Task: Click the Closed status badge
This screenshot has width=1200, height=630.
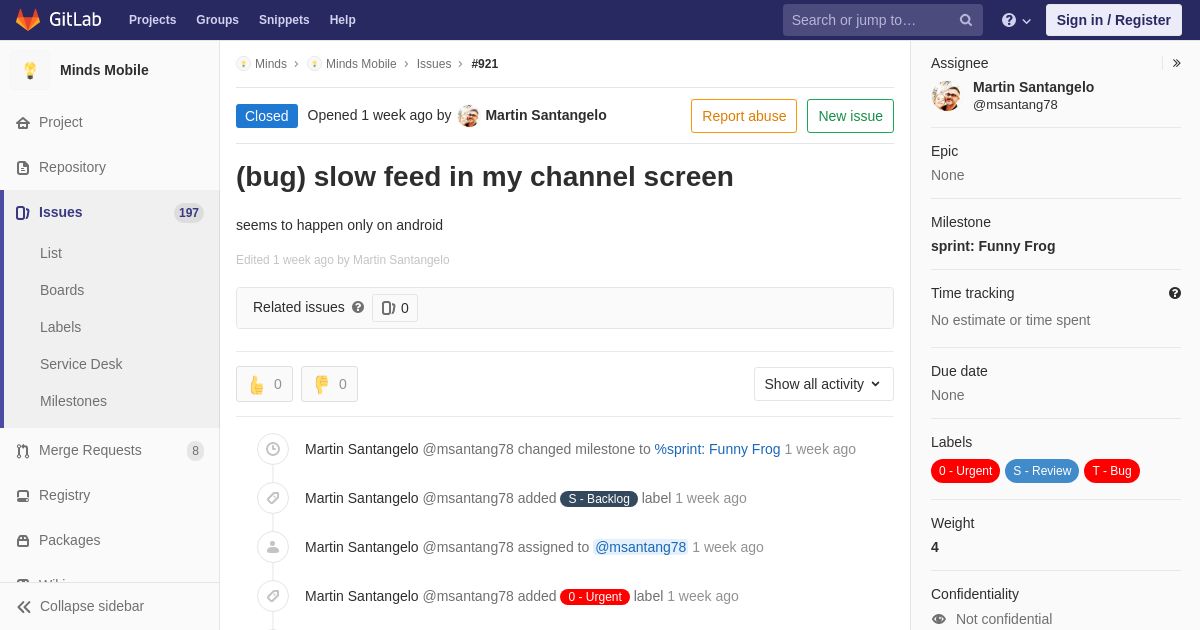Action: pyautogui.click(x=267, y=116)
